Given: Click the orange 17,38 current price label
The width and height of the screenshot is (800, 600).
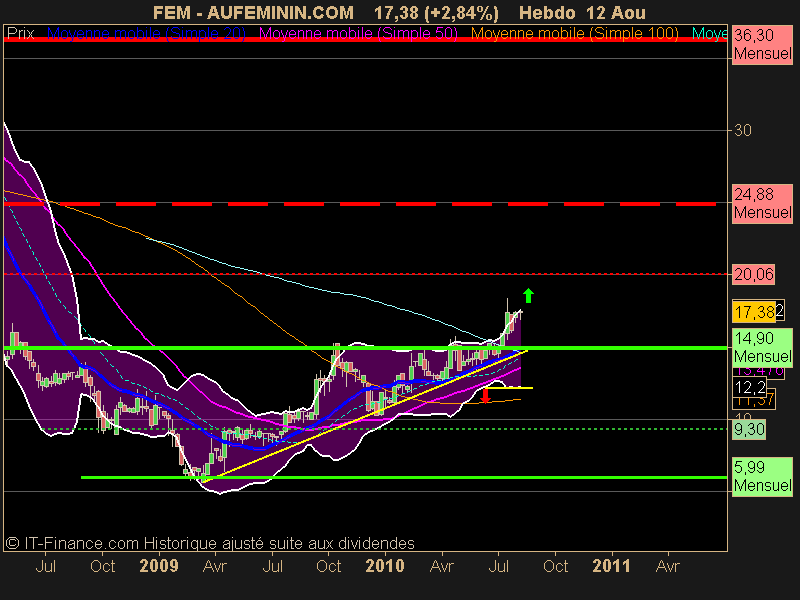Looking at the screenshot, I should tap(754, 312).
